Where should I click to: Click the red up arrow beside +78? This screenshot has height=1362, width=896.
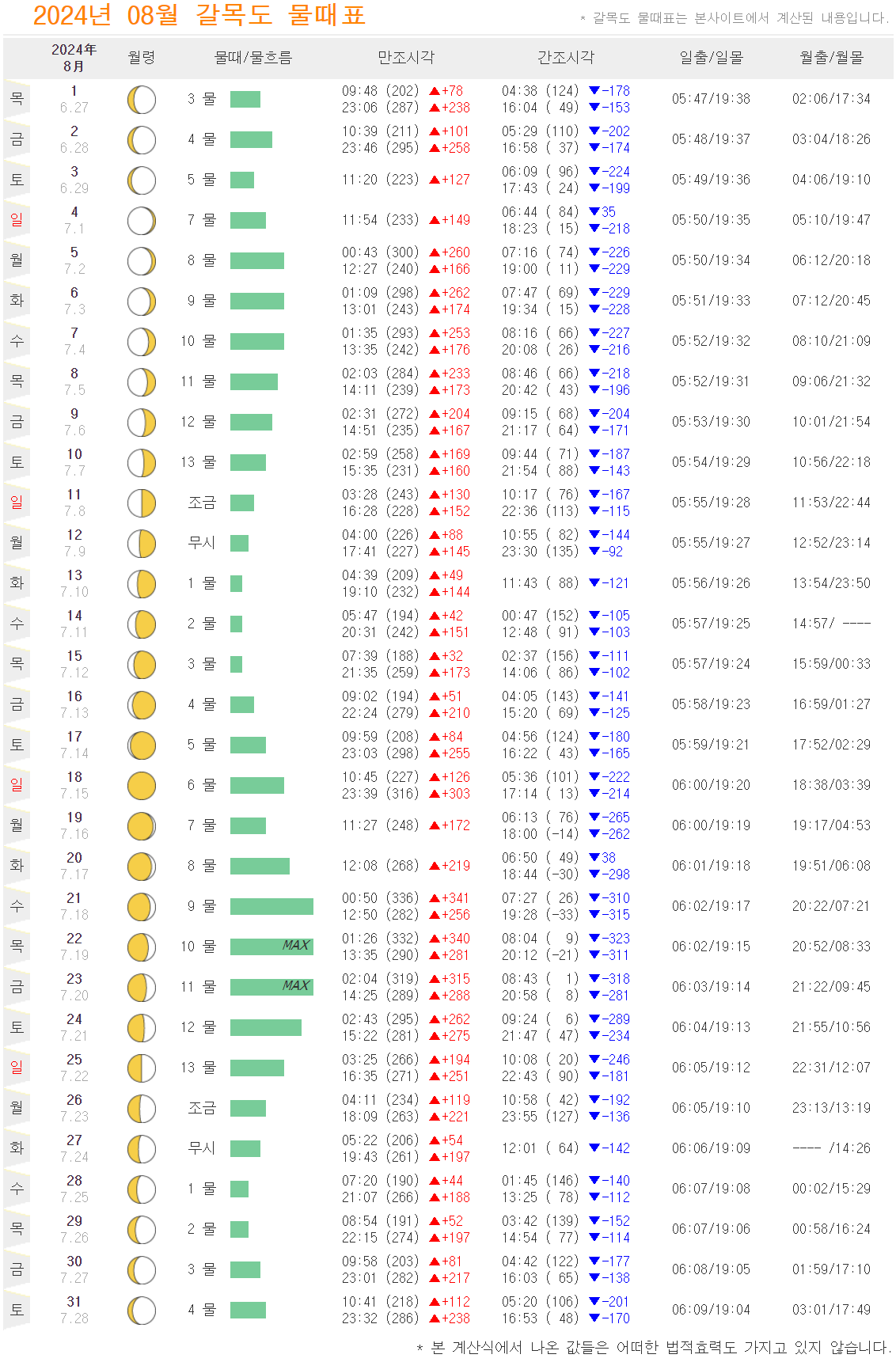click(x=435, y=92)
